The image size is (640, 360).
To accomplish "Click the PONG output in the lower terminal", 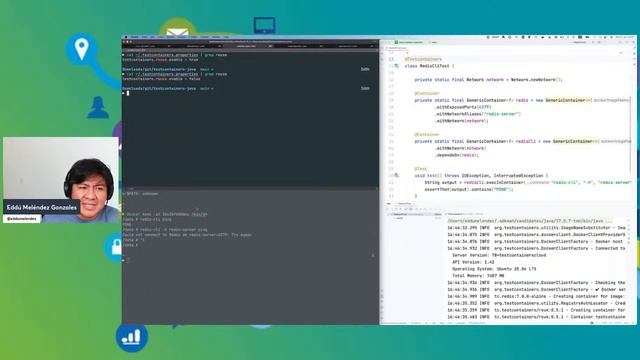I will 127,224.
